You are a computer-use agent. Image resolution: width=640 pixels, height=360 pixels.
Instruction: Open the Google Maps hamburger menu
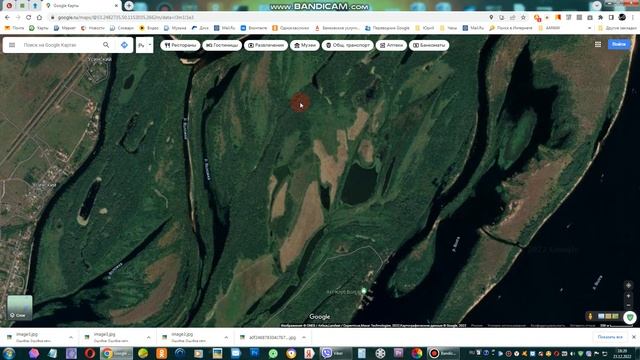(x=12, y=45)
